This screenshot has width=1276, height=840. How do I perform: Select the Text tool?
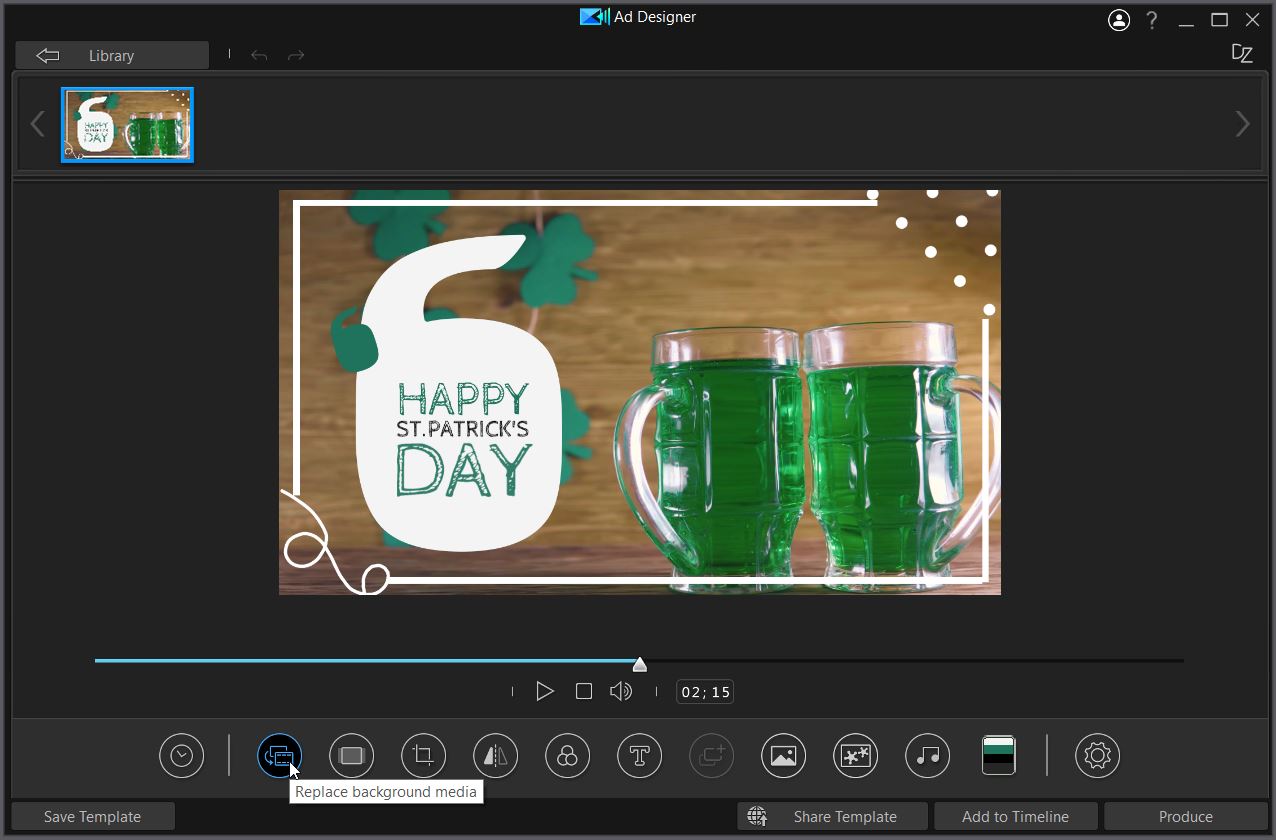coord(639,756)
